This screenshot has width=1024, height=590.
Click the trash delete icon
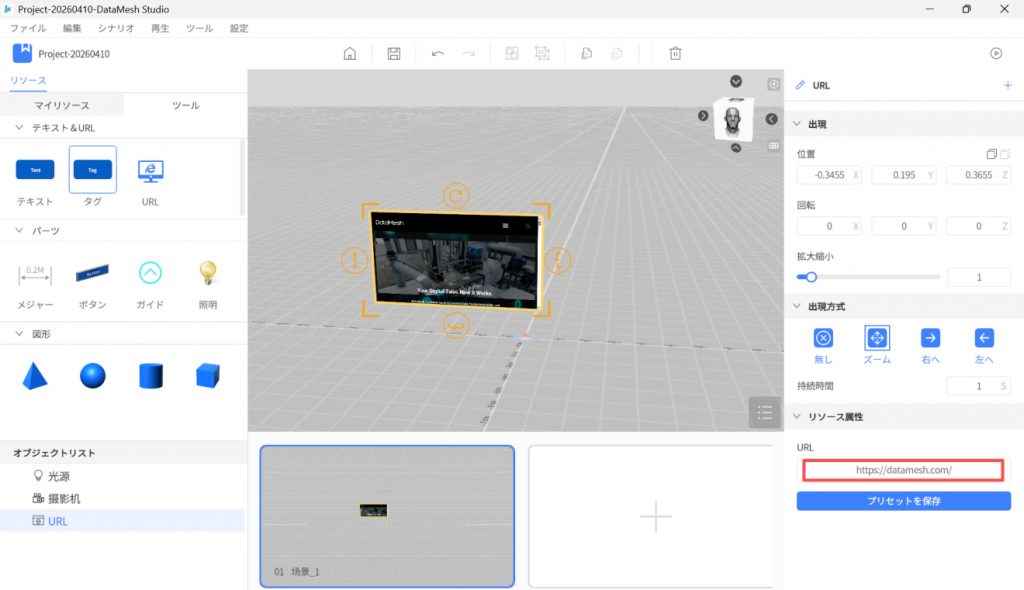pyautogui.click(x=676, y=54)
